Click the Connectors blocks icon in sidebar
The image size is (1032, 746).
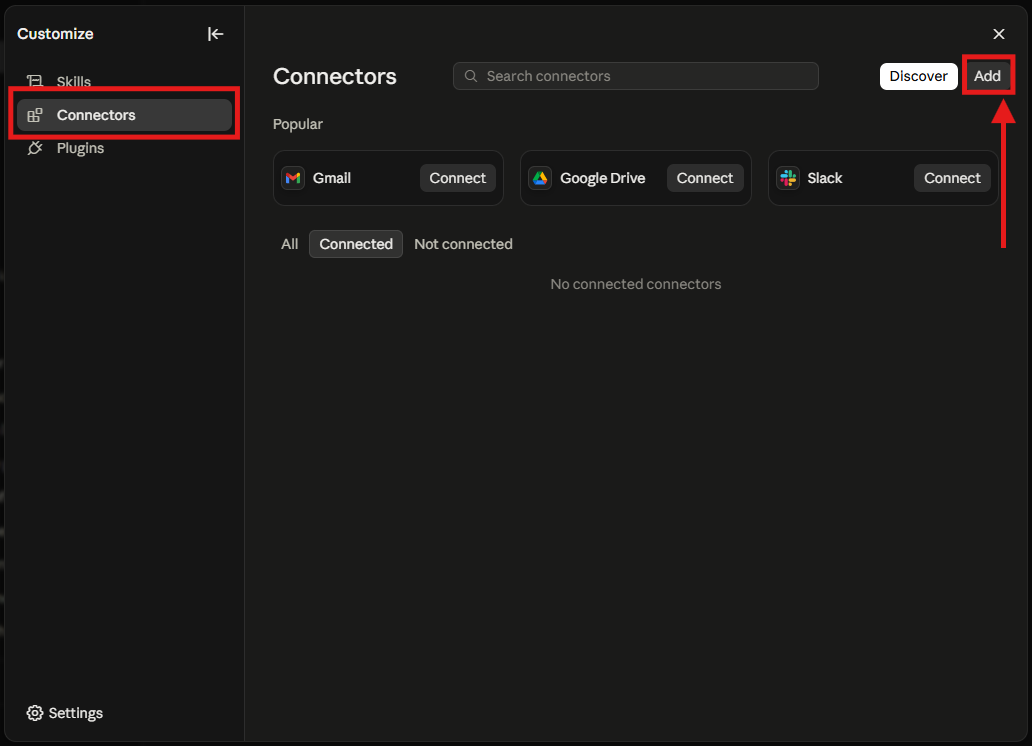click(x=35, y=115)
